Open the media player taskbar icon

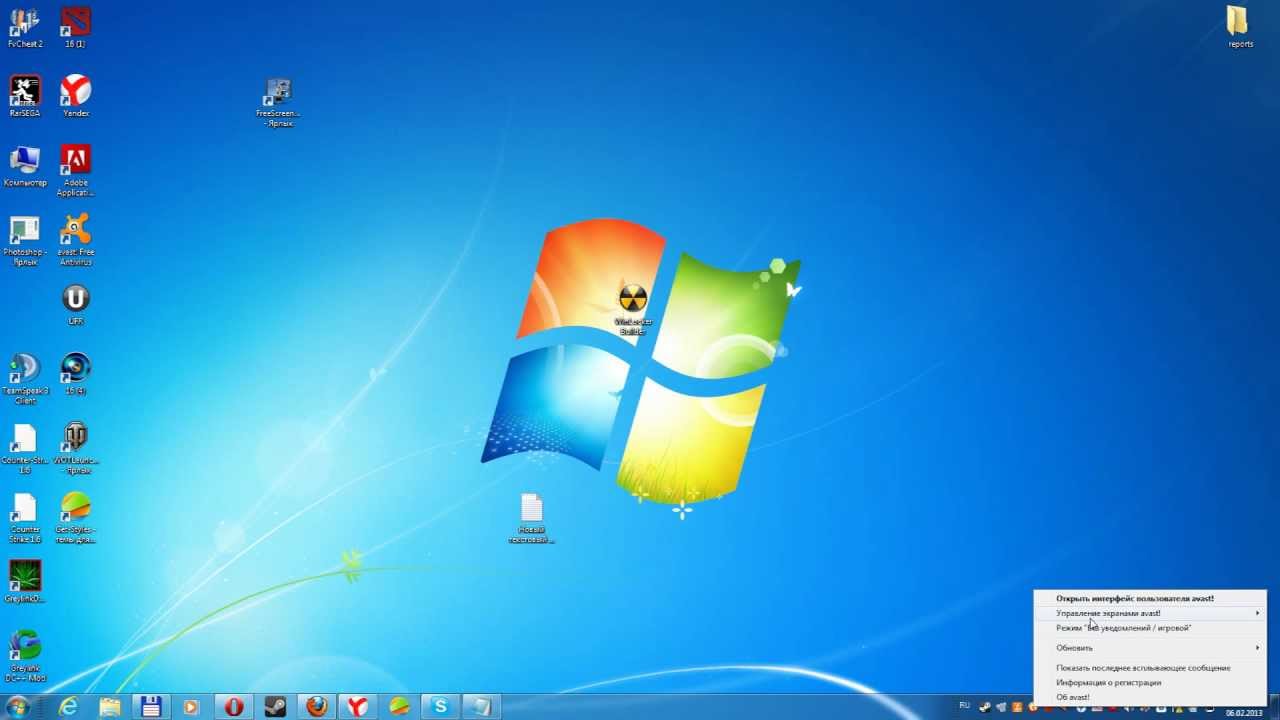(x=192, y=707)
